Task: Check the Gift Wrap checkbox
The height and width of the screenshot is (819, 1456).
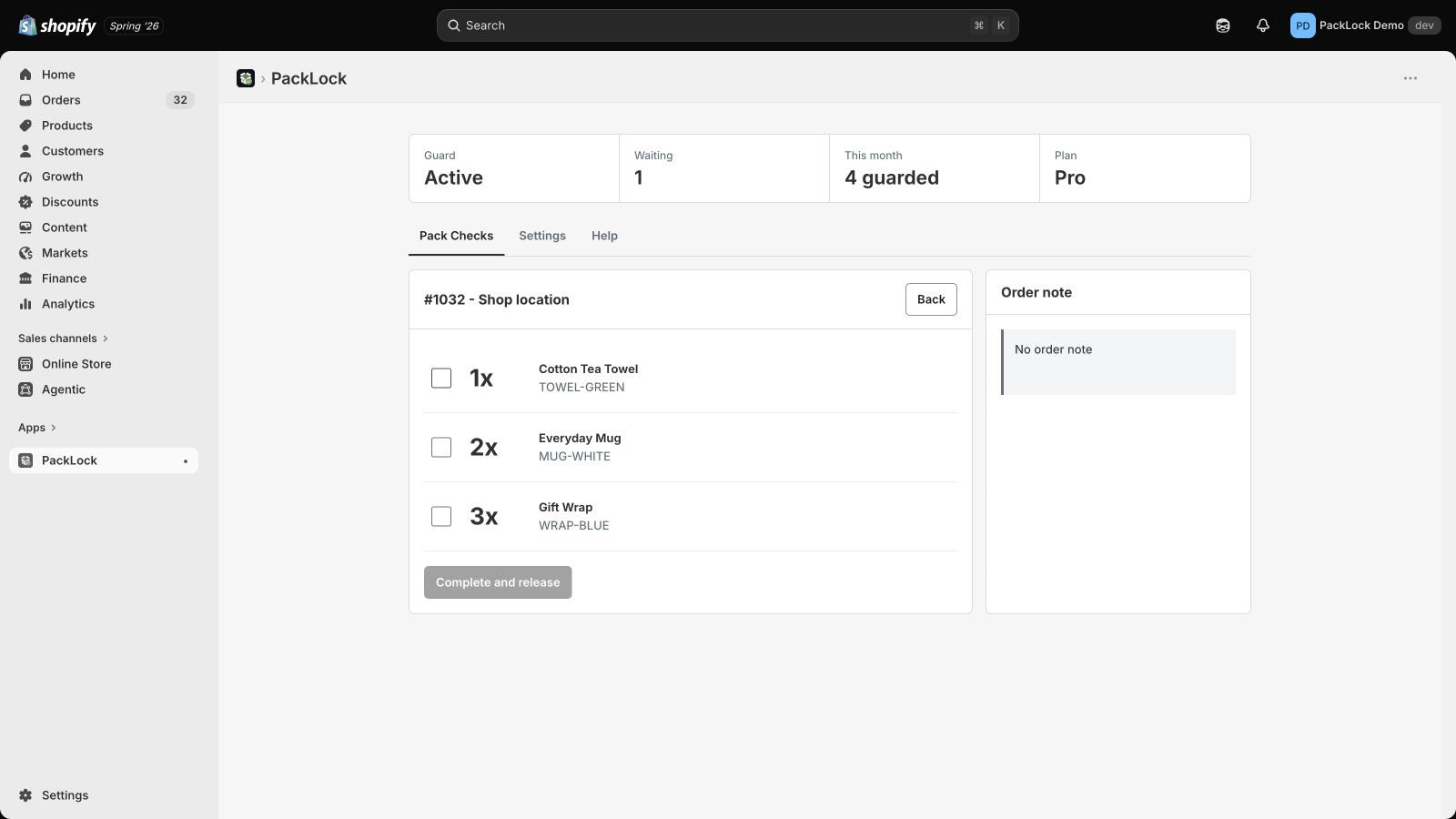Action: [441, 516]
